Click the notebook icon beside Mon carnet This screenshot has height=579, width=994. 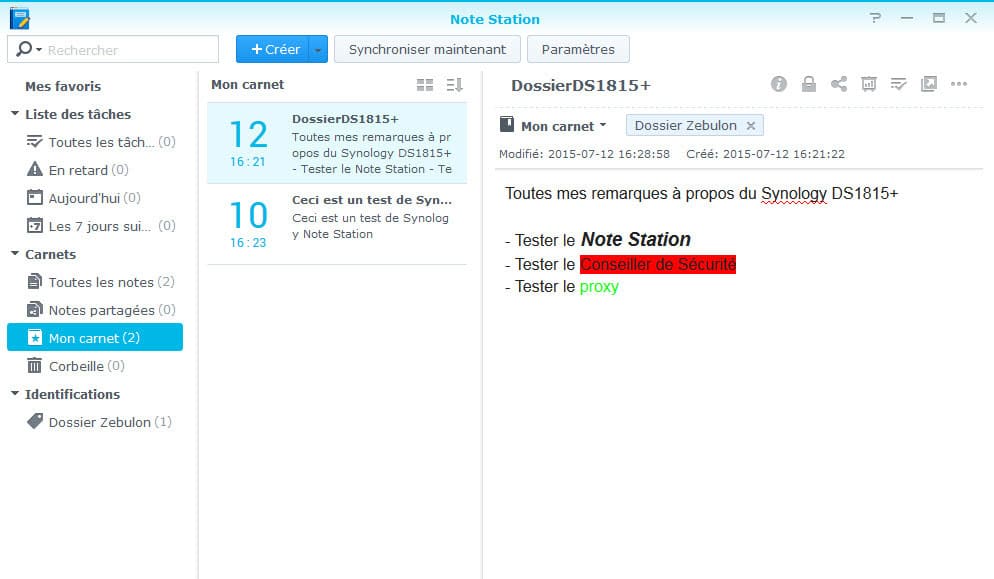coord(507,124)
